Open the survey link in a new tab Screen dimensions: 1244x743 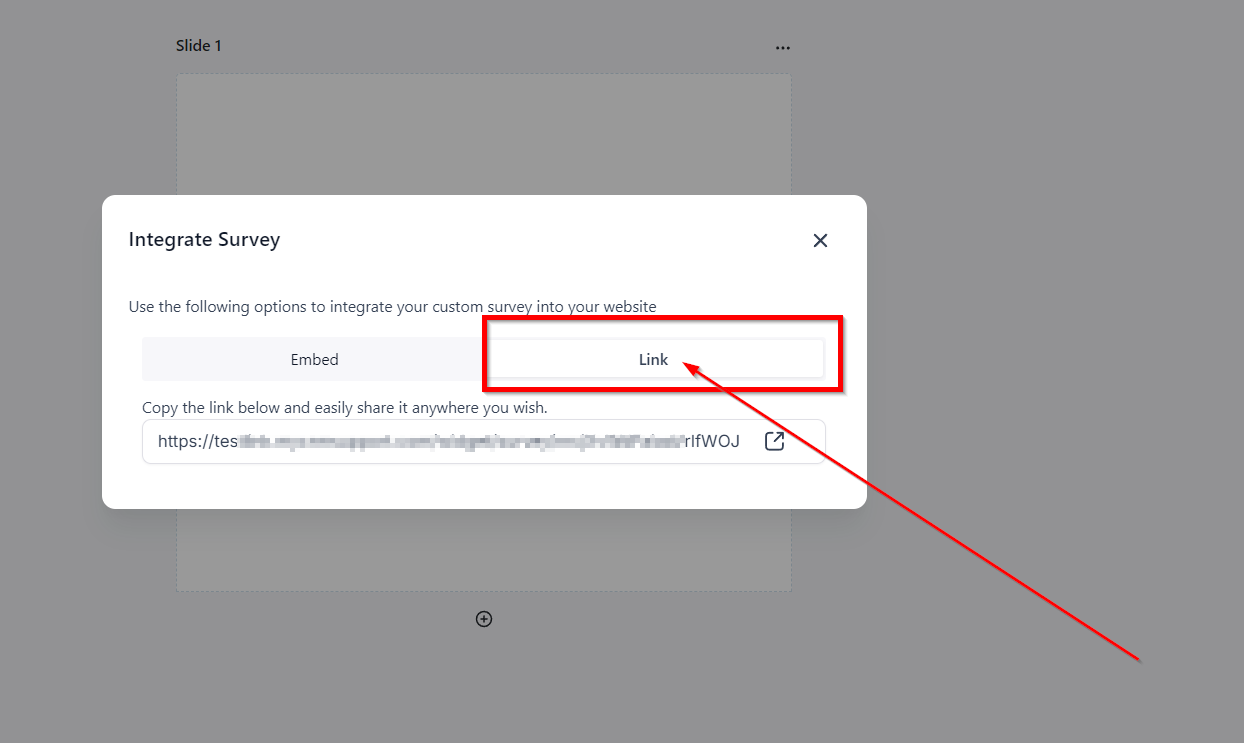[x=774, y=441]
